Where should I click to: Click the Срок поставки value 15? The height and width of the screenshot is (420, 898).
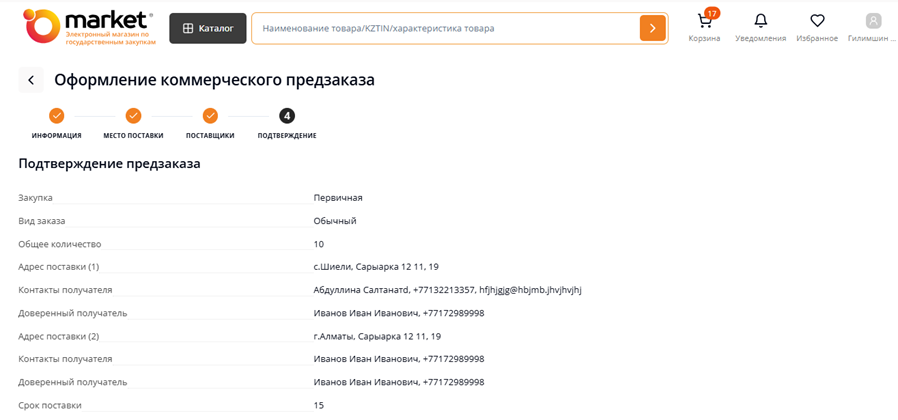(x=319, y=405)
